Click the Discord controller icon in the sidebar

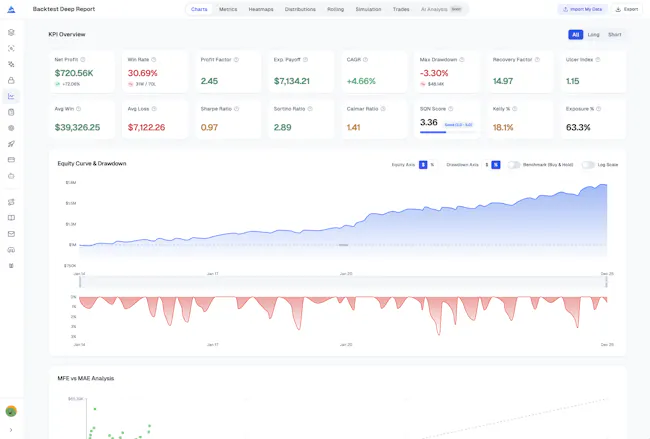[11, 250]
